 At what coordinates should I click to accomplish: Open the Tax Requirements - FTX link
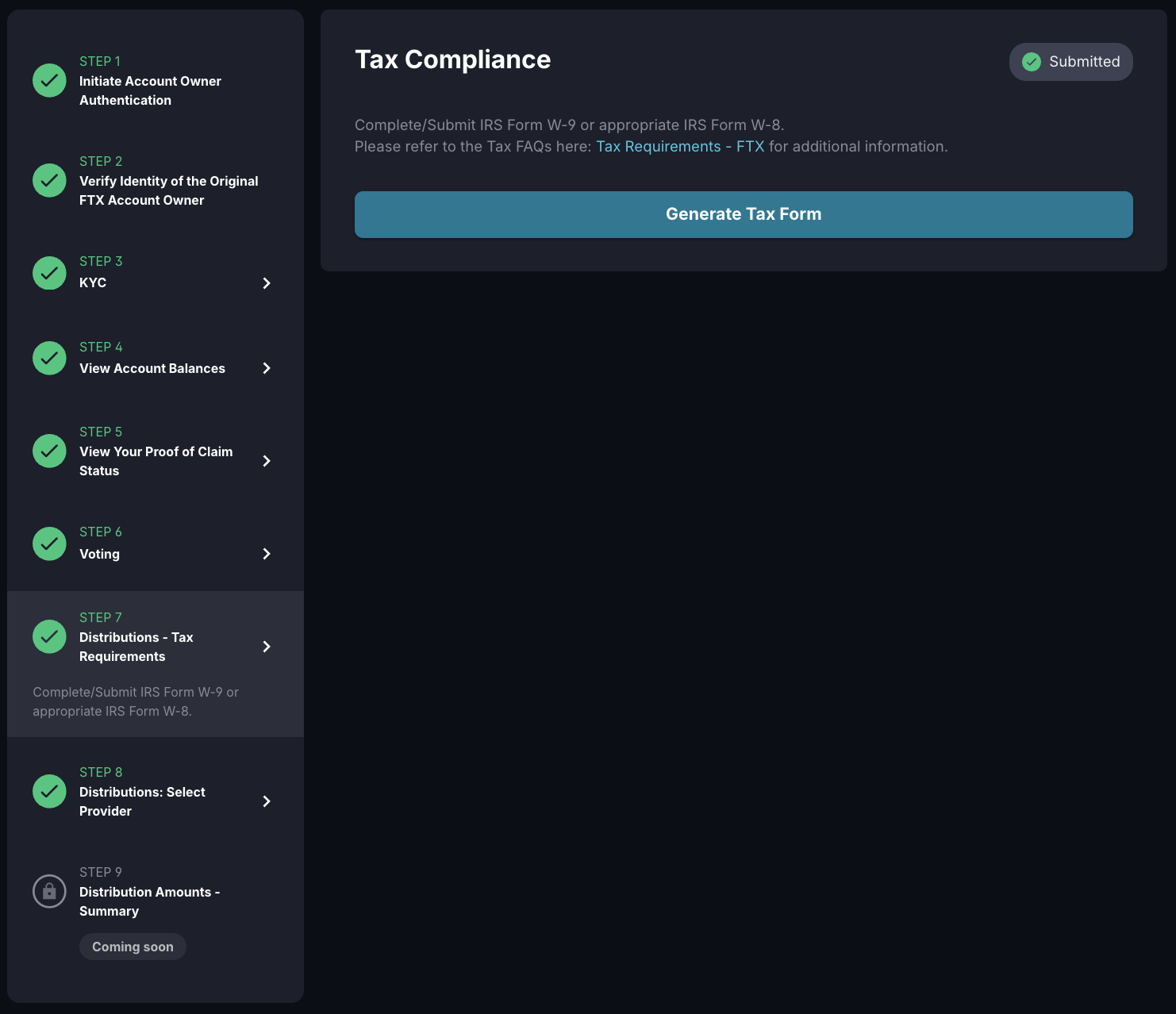[x=680, y=147]
